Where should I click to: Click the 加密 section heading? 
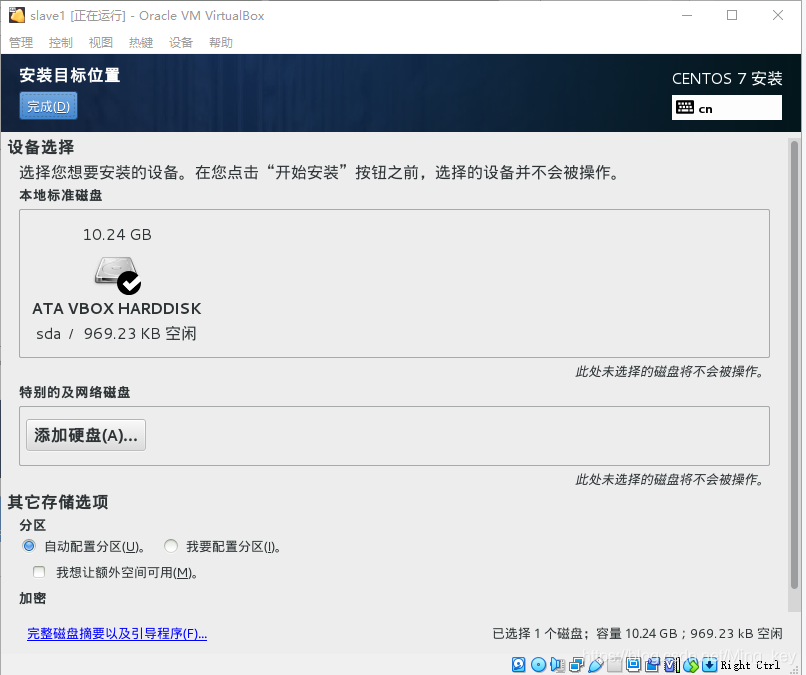coord(32,598)
